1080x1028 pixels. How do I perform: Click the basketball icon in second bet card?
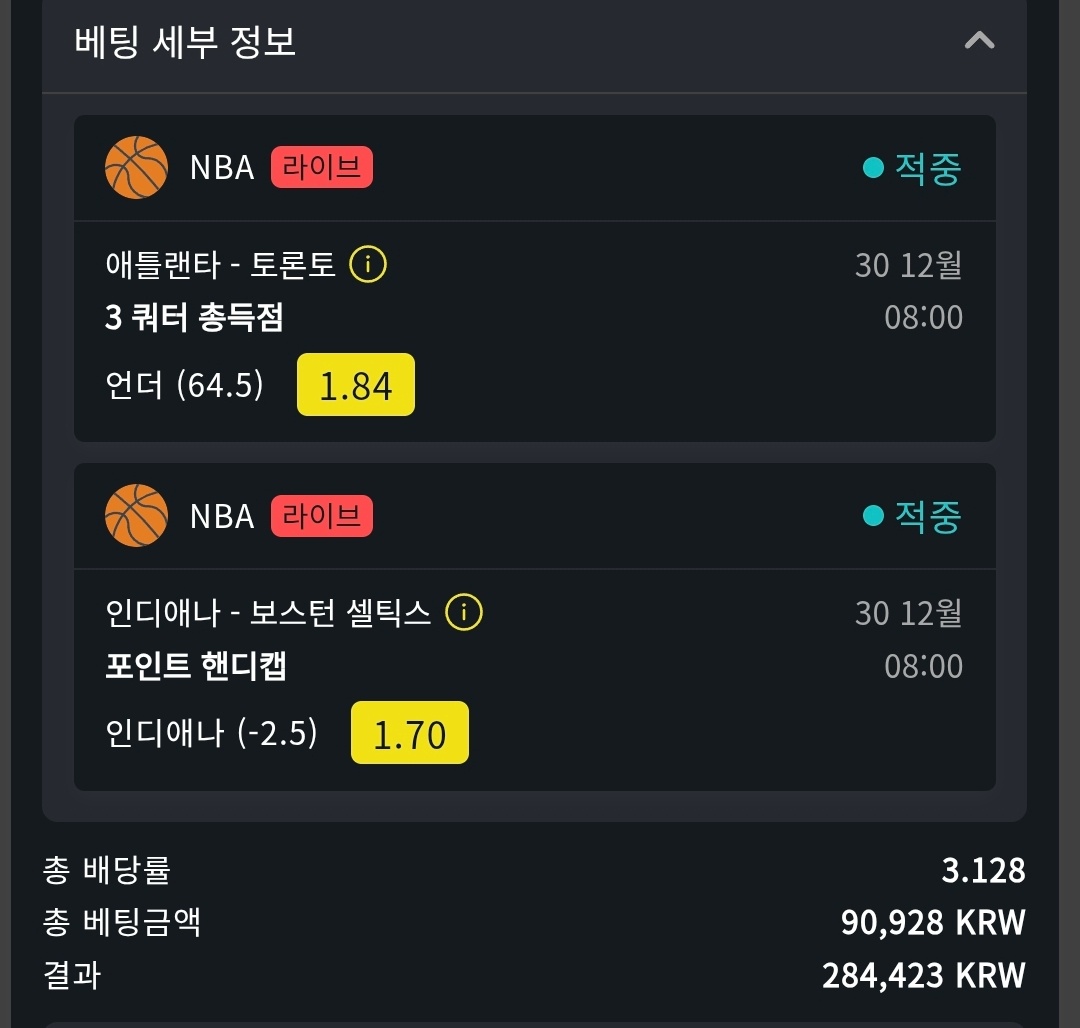137,515
